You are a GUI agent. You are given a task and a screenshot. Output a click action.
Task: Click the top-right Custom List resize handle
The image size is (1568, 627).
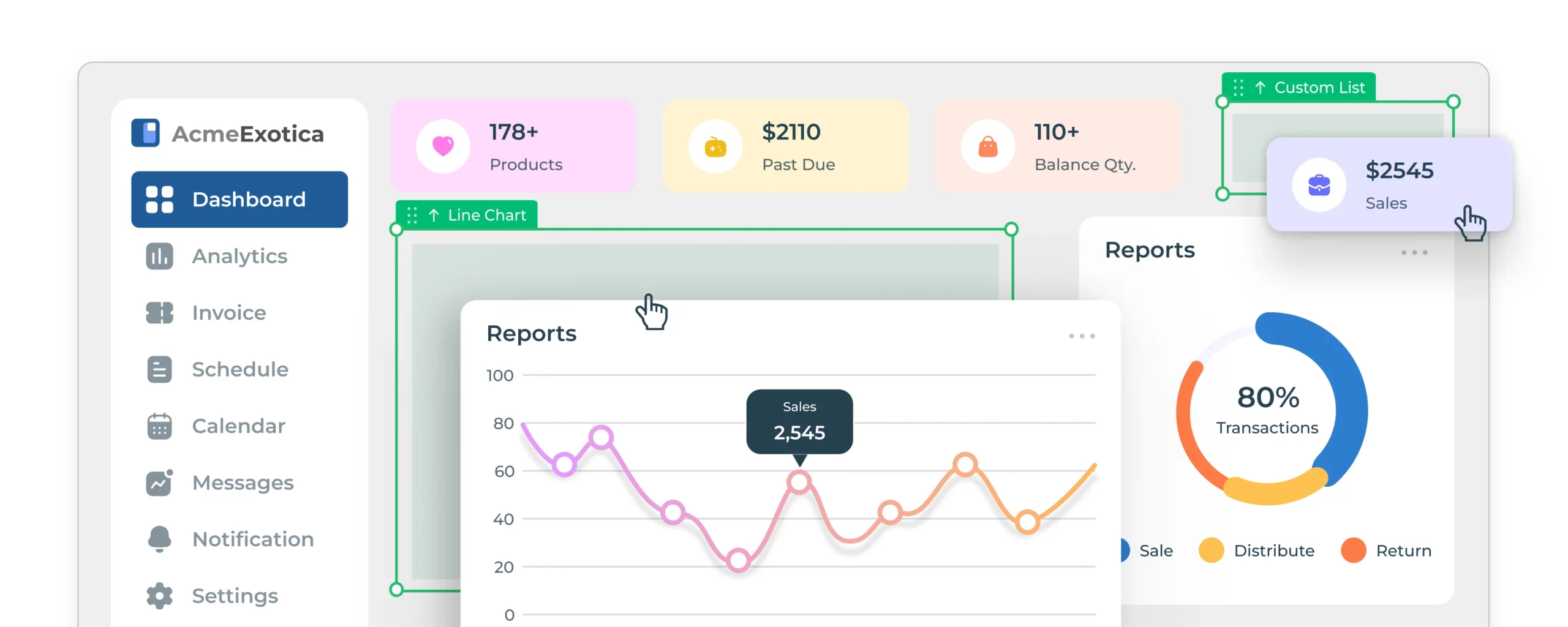(1453, 102)
